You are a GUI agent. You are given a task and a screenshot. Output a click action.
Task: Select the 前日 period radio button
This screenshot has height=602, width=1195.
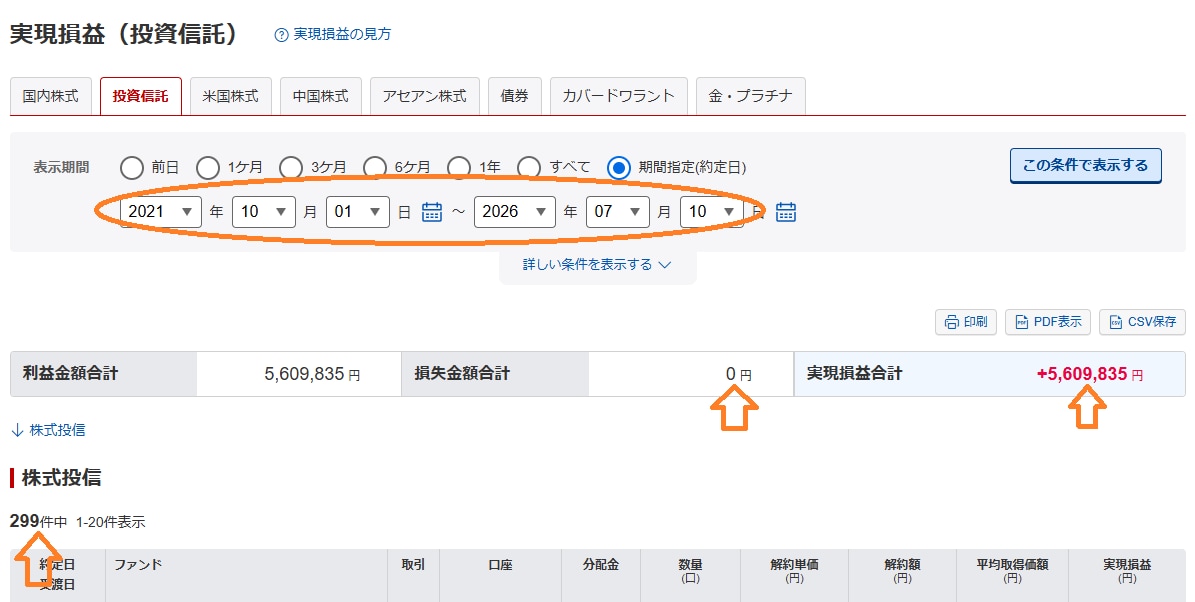coord(131,167)
